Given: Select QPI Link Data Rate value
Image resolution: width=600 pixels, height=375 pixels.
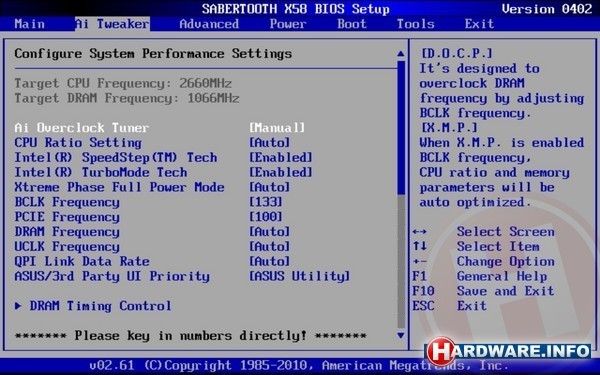Looking at the screenshot, I should pos(269,261).
